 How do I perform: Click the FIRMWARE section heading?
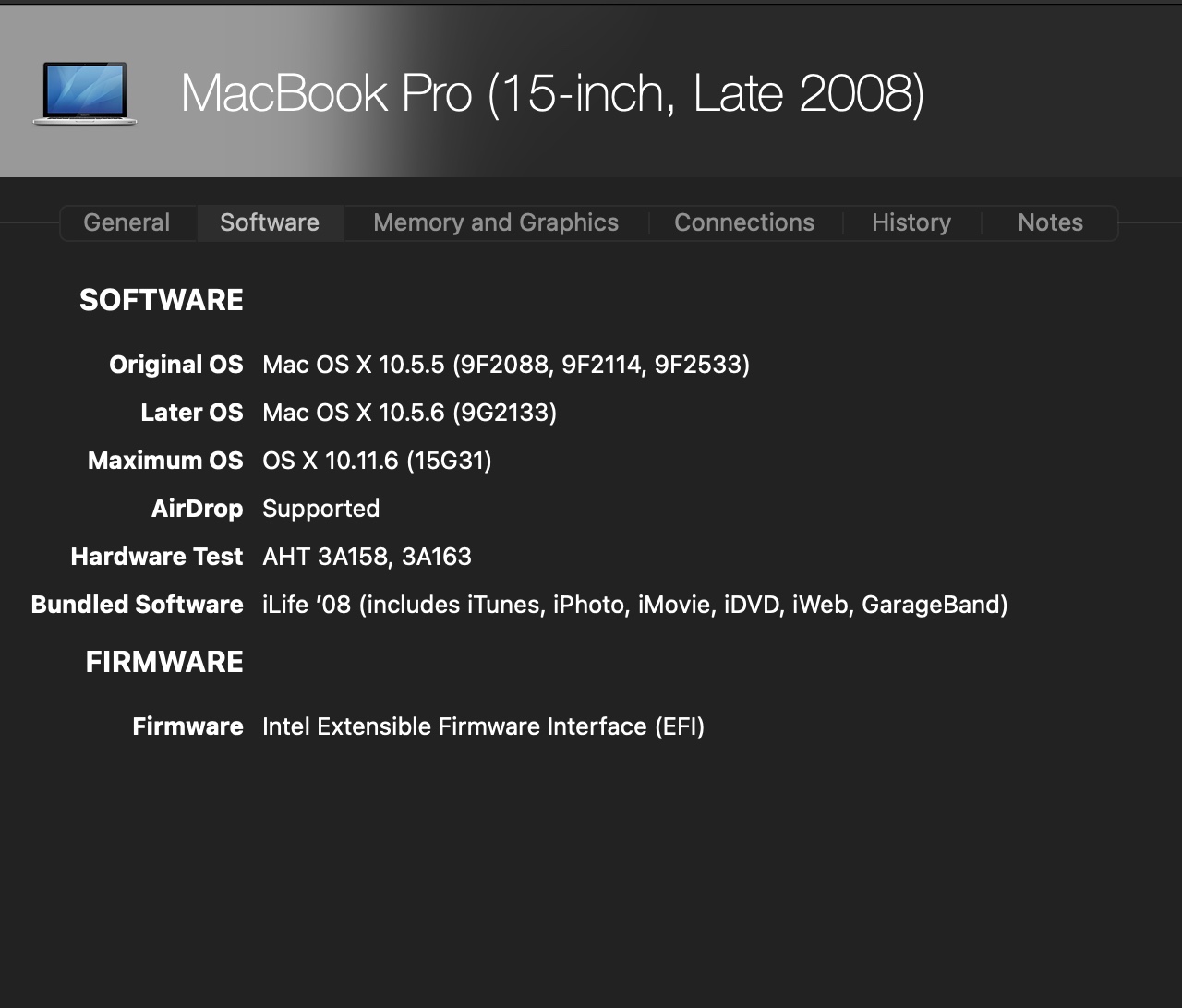(x=164, y=662)
